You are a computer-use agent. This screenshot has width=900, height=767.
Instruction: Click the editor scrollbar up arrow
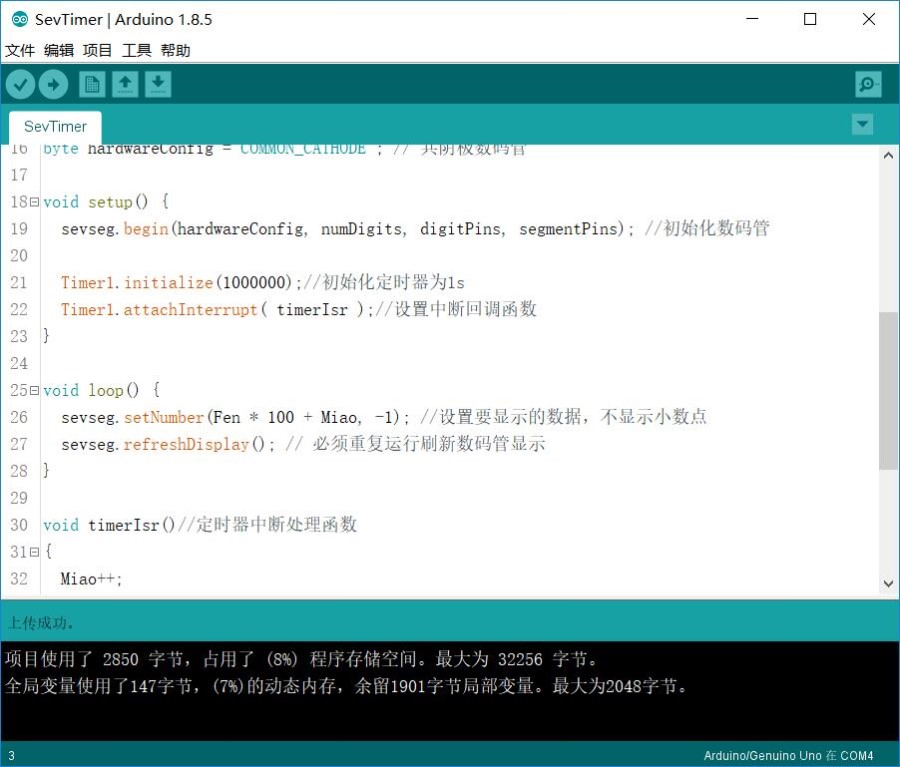click(x=887, y=156)
